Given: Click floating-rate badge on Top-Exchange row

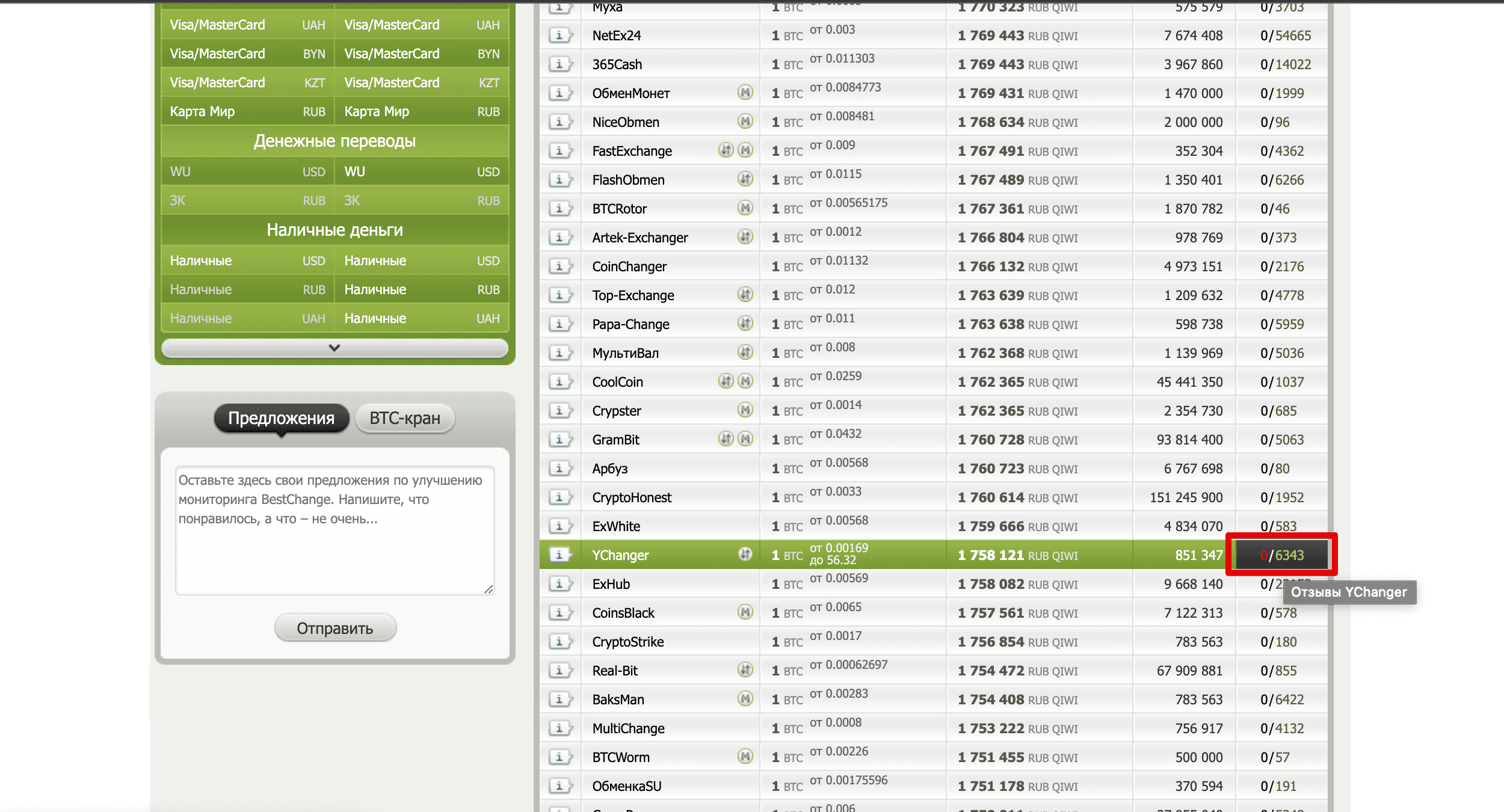Looking at the screenshot, I should pyautogui.click(x=745, y=294).
